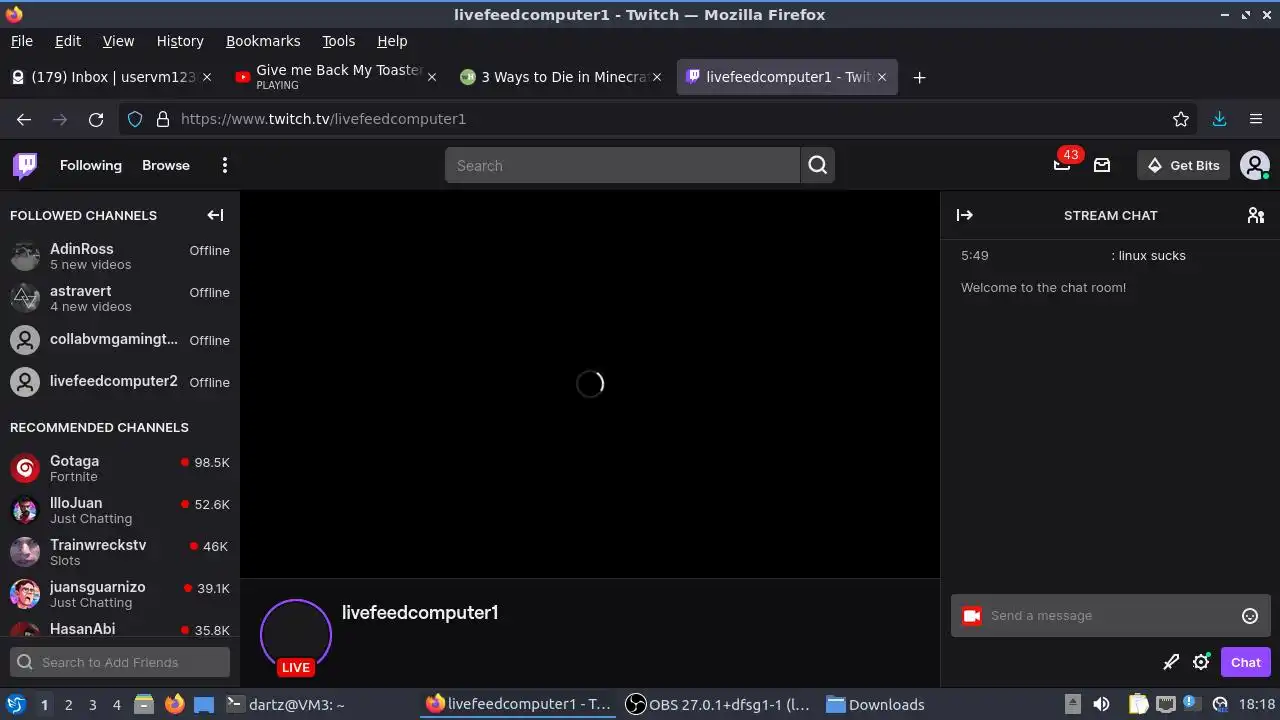The image size is (1280, 720).
Task: Open Prime loot notifications with 43 badge
Action: tap(1062, 165)
